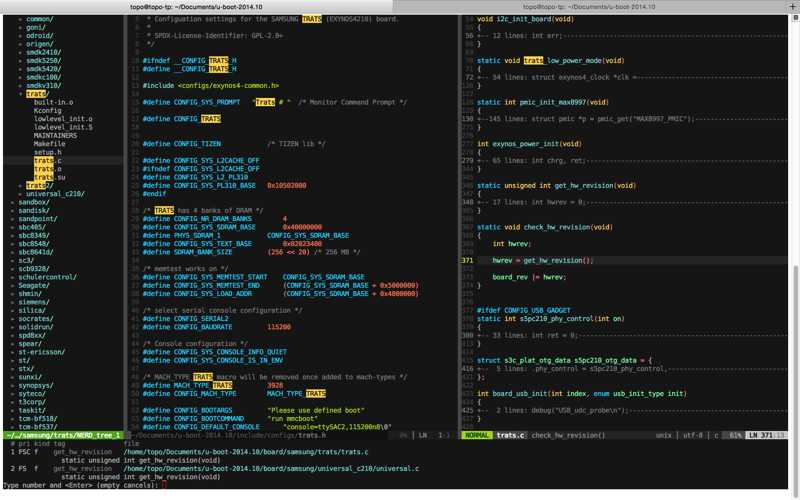Select trats.o in the file tree
Screen dimensions: 800x500
[47, 169]
